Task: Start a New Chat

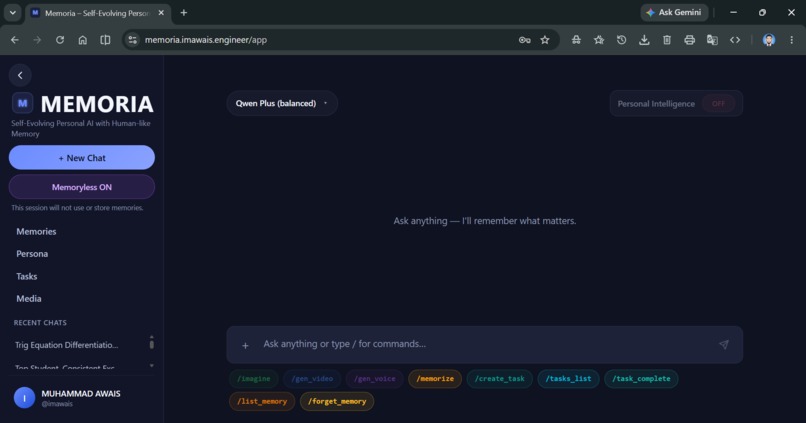Action: click(x=82, y=158)
